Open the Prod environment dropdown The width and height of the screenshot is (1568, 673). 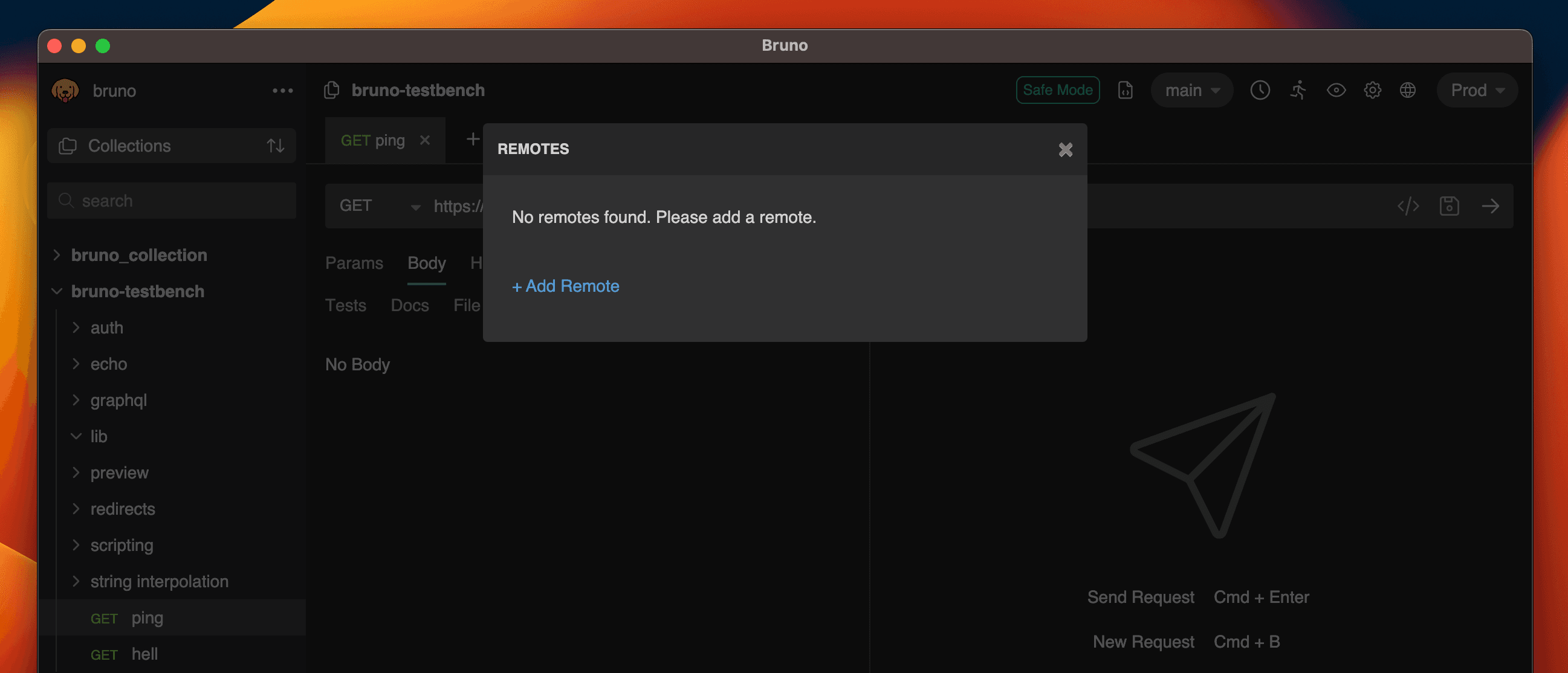(1477, 90)
